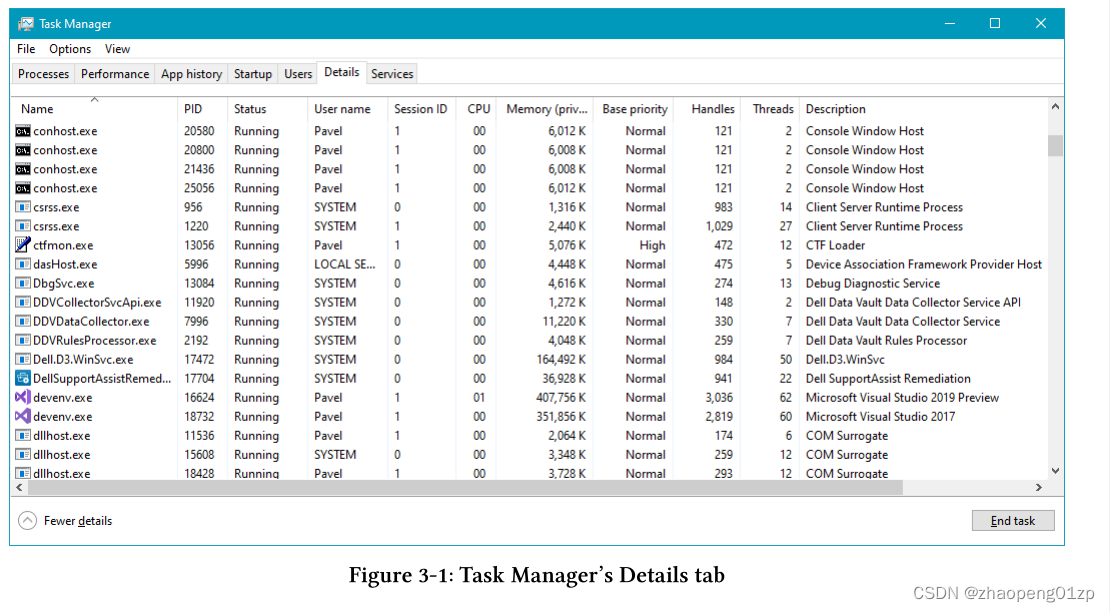The image size is (1110, 612).
Task: Switch to the Startup tab
Action: 253,74
